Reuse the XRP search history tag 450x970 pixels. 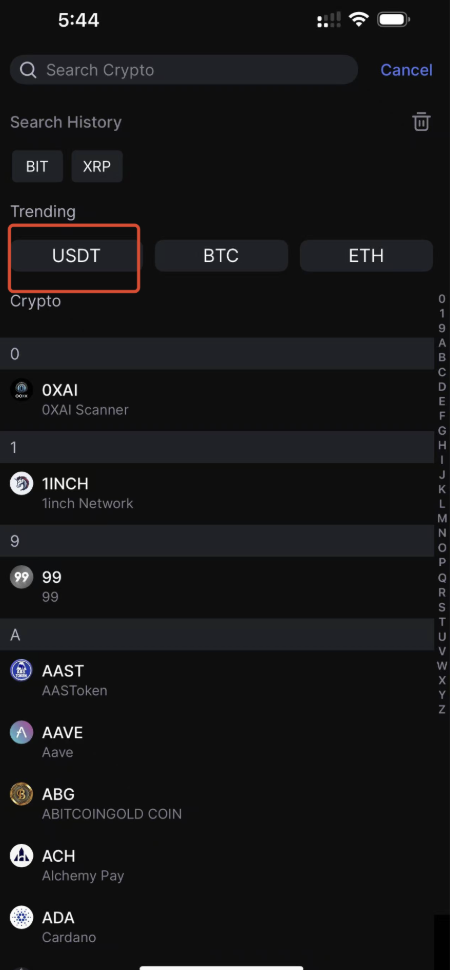pyautogui.click(x=97, y=166)
